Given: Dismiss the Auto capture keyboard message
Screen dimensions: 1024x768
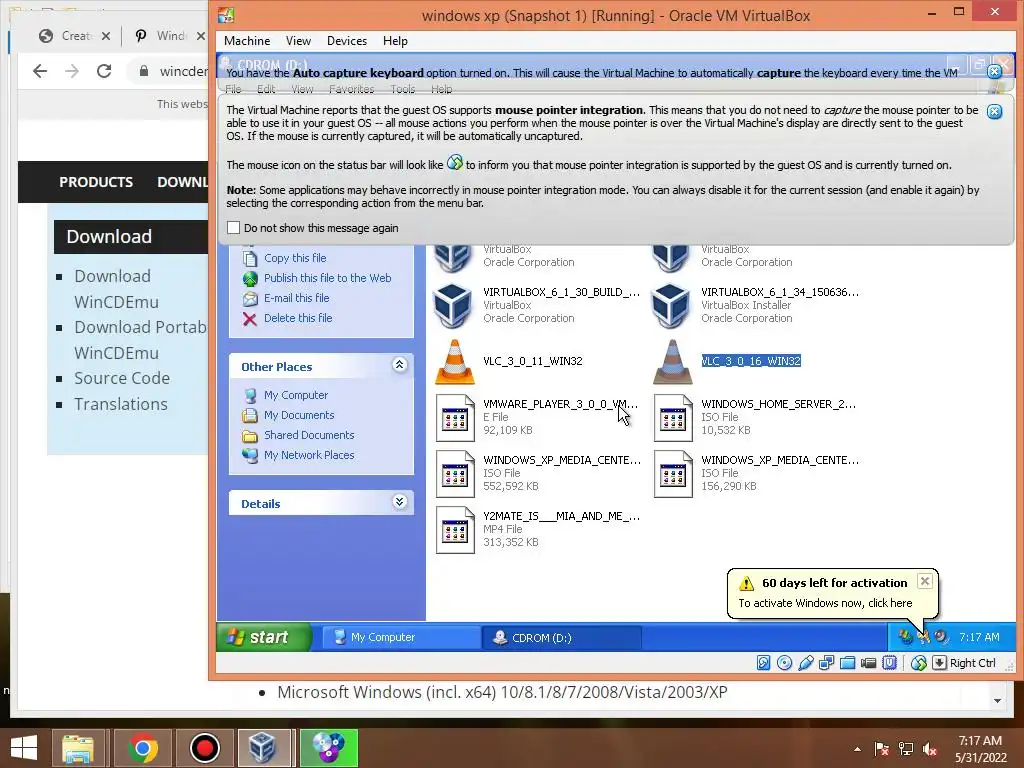Looking at the screenshot, I should [994, 72].
